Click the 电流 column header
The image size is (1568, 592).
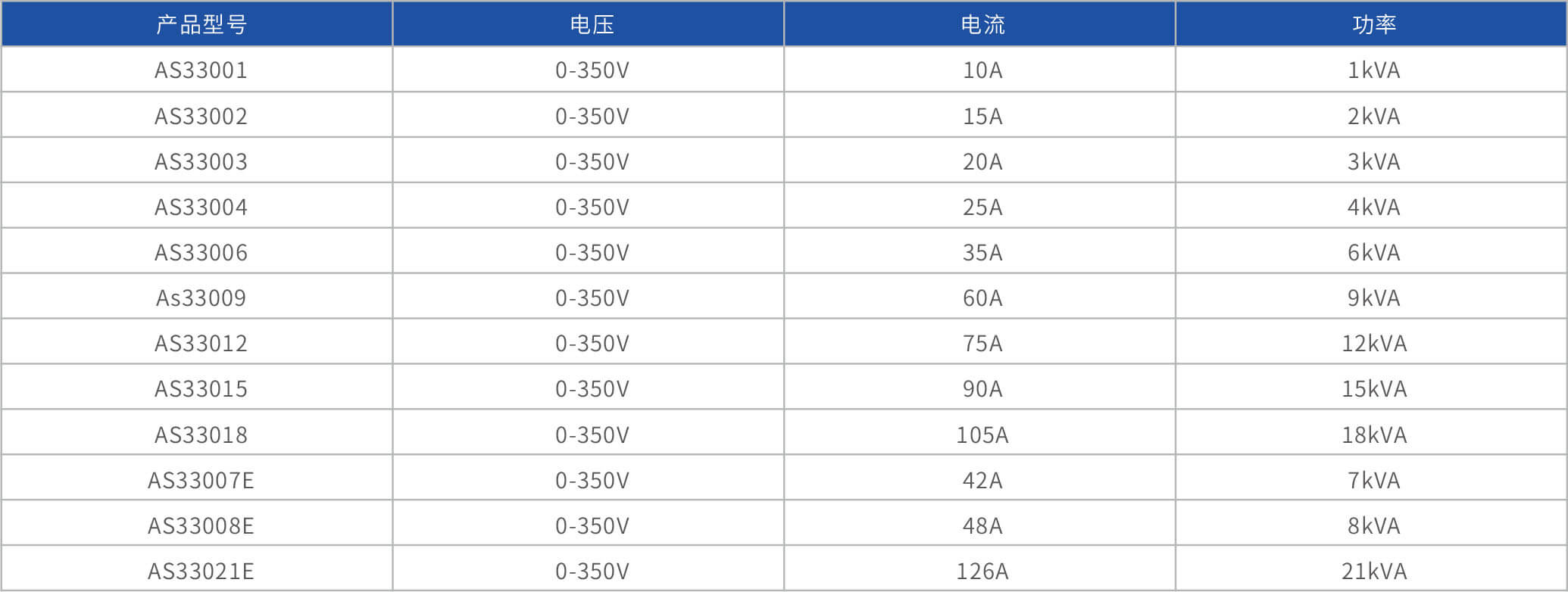(x=982, y=24)
